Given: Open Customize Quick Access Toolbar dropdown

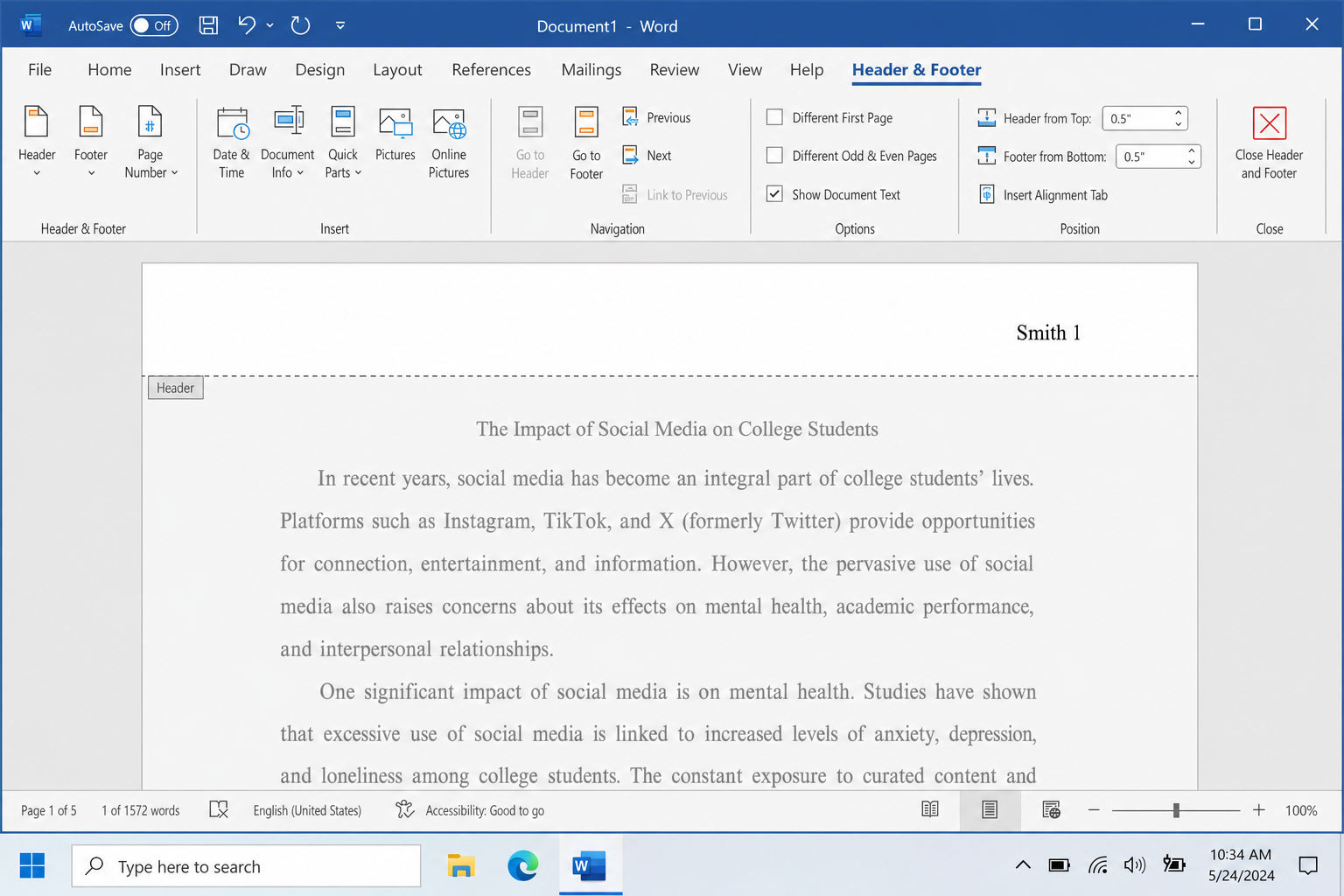Looking at the screenshot, I should [x=340, y=25].
